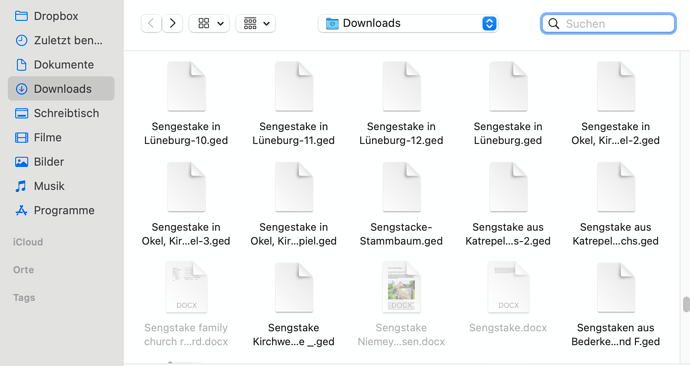Open the group-by arrangement dropdown
Viewport: 690px width, 366px height.
tap(256, 23)
